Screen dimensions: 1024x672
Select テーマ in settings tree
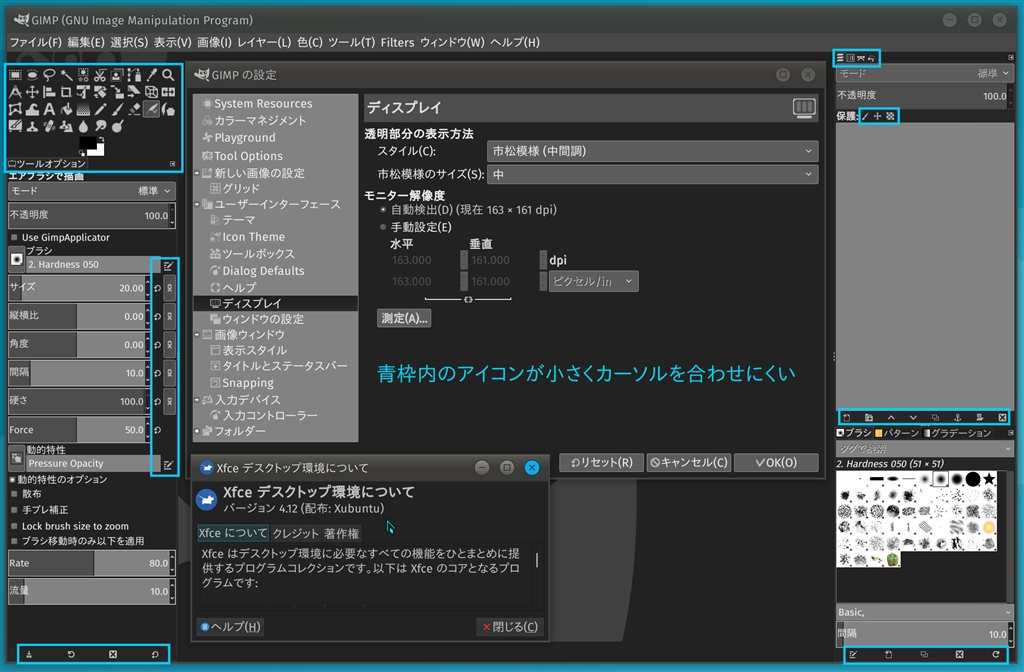click(238, 220)
